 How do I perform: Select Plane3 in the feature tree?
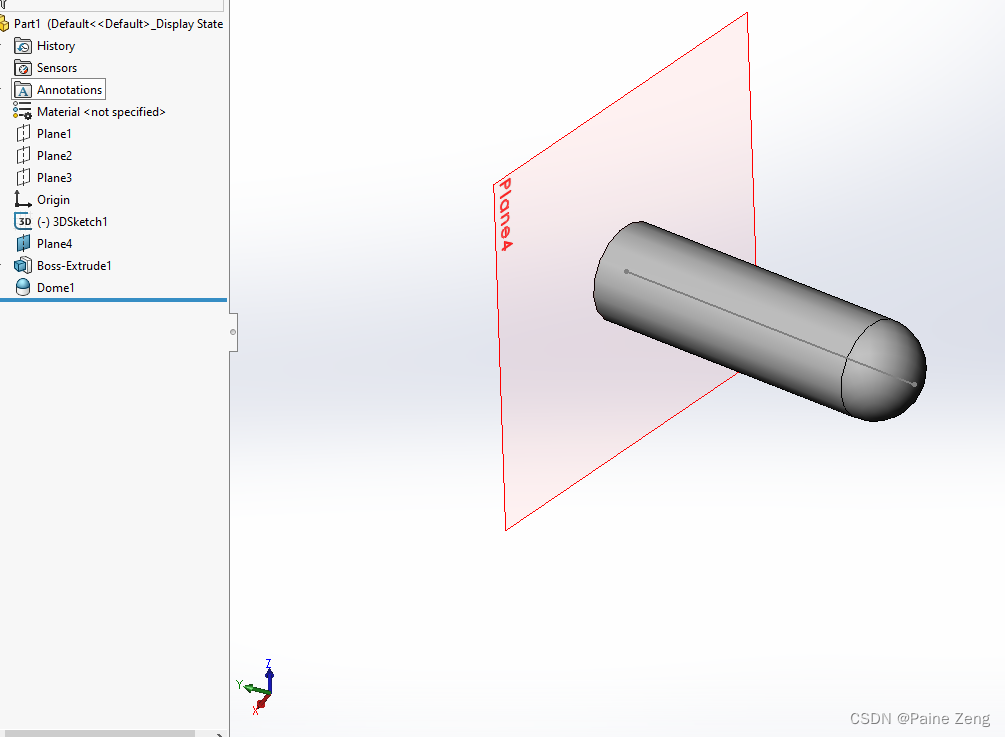pyautogui.click(x=54, y=178)
